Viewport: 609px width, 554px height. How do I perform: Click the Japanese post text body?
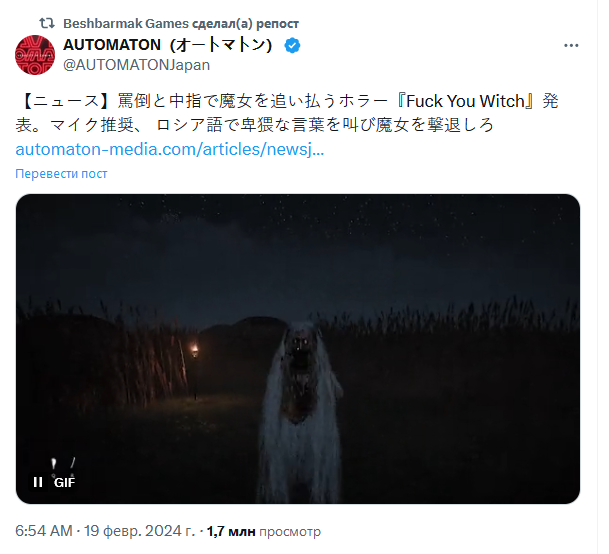click(x=287, y=113)
